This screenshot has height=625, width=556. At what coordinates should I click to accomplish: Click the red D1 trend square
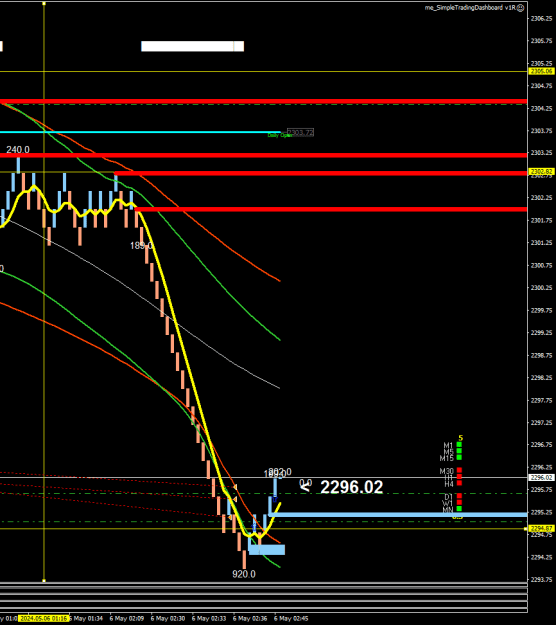pyautogui.click(x=459, y=496)
